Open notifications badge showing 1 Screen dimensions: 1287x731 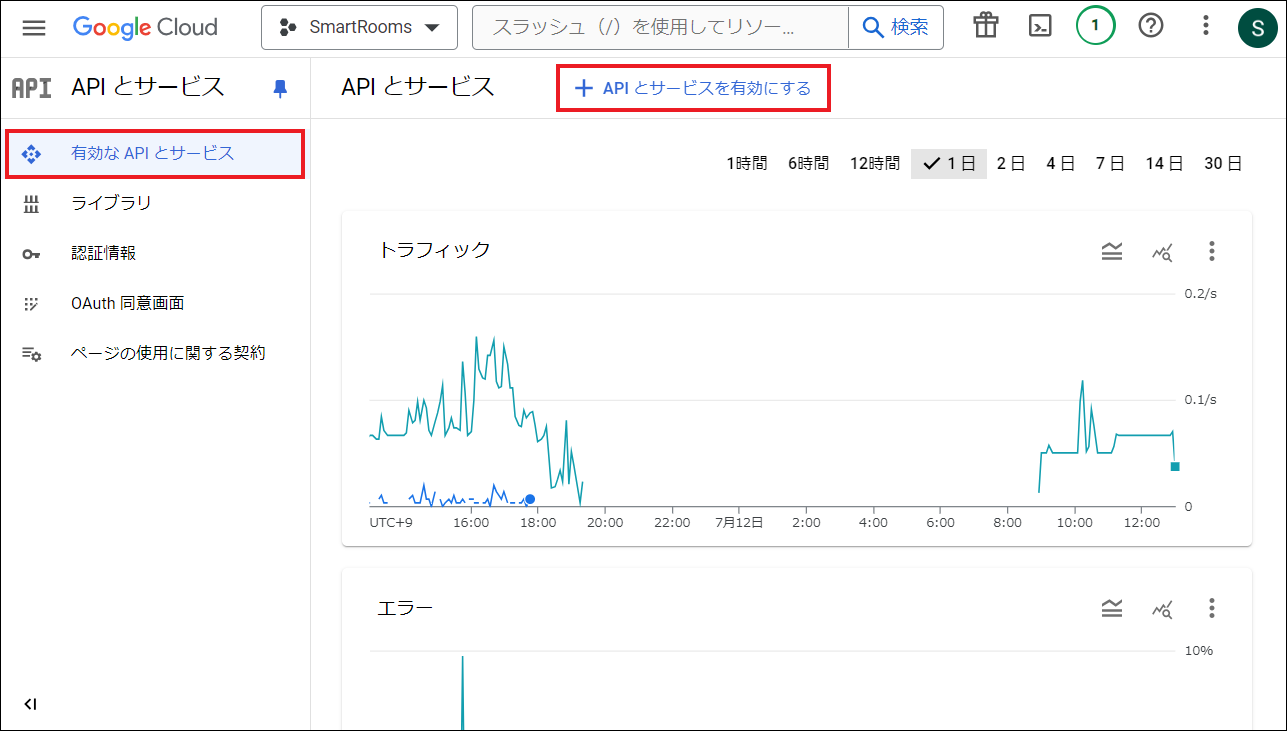tap(1095, 27)
